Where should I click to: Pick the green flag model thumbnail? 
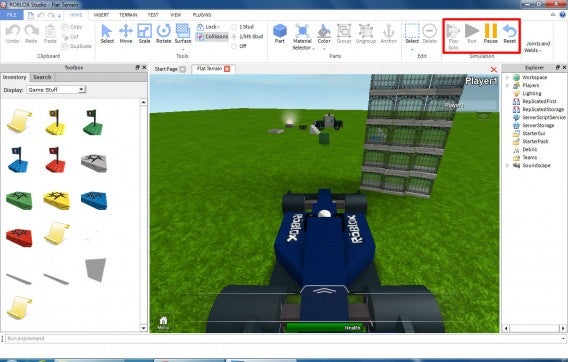coord(93,122)
